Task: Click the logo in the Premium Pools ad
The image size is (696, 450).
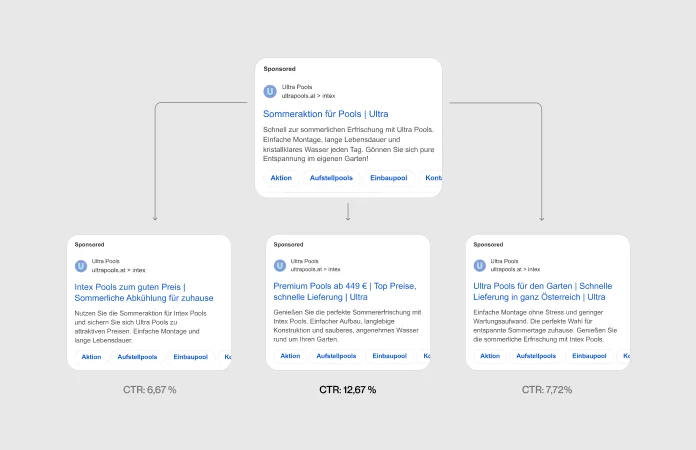Action: pos(280,265)
